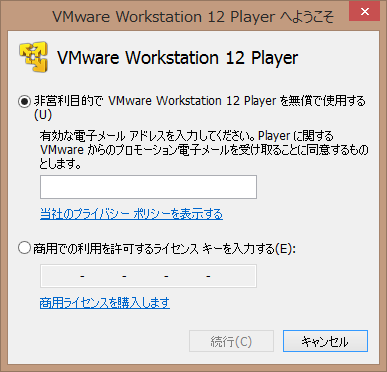
Task: Click the license key entry field
Action: [148, 276]
